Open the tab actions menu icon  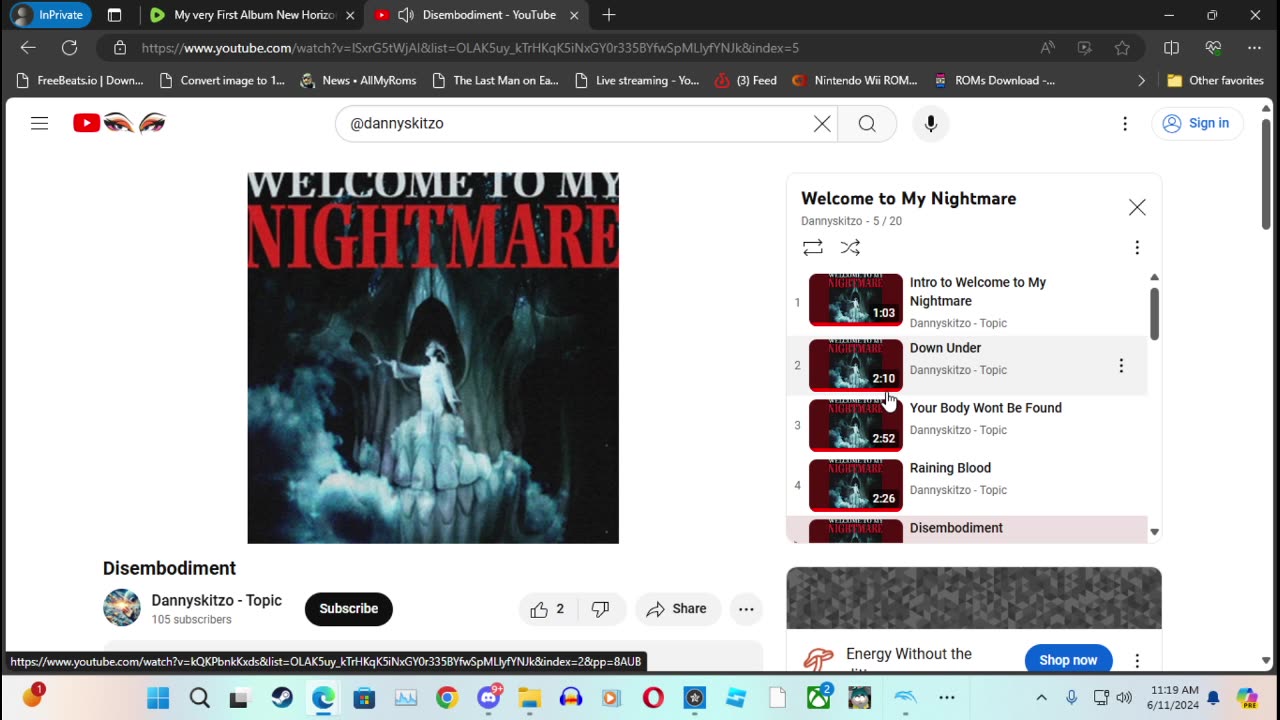coord(114,15)
